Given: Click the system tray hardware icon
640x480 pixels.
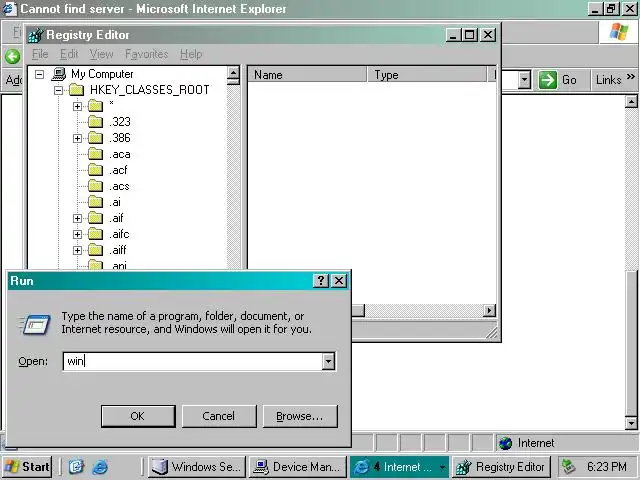Looking at the screenshot, I should point(569,467).
